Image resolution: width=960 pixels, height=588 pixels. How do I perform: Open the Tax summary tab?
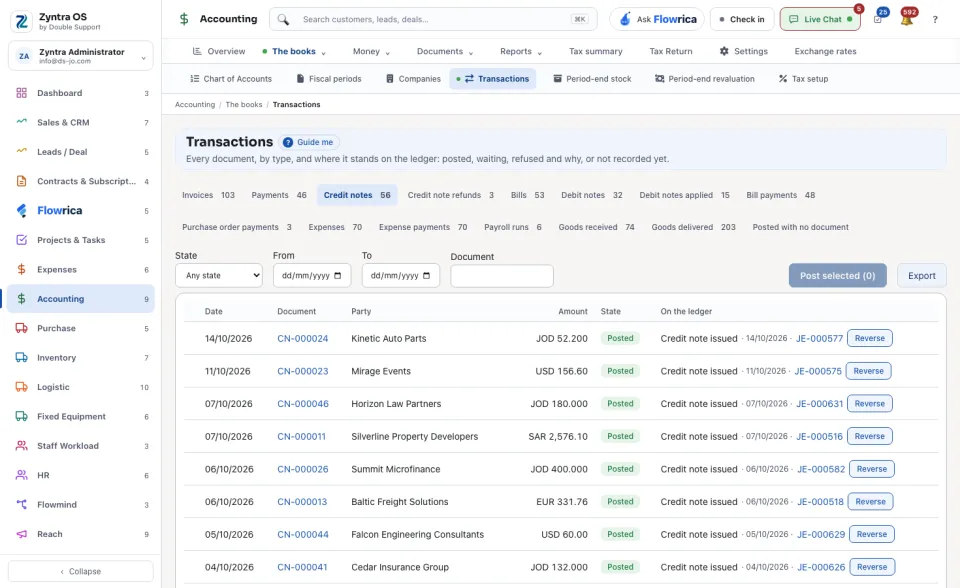tap(596, 51)
